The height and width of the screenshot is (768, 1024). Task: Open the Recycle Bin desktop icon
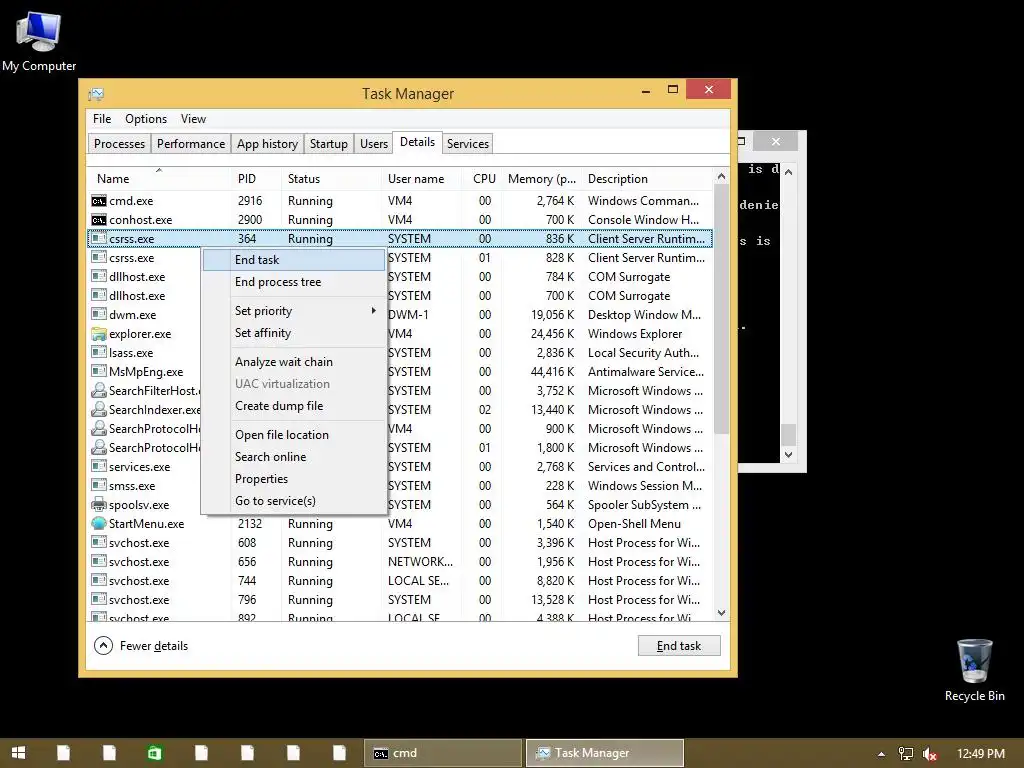(974, 670)
